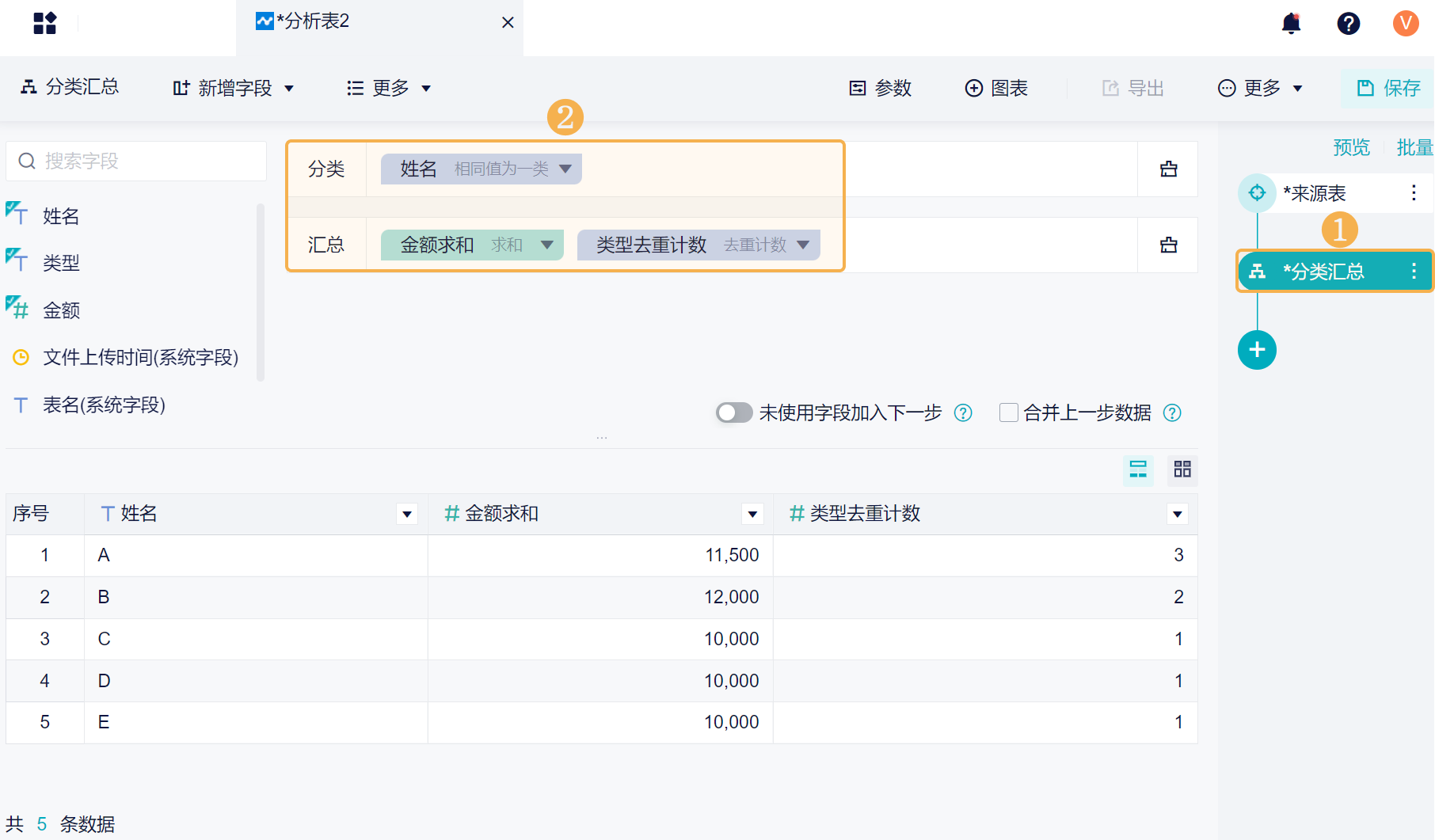Open the help question mark icon
The width and height of the screenshot is (1435, 840).
(1348, 24)
